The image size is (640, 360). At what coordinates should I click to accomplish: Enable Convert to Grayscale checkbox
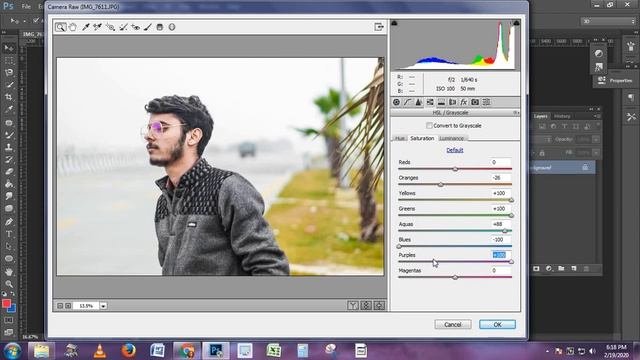click(x=429, y=126)
